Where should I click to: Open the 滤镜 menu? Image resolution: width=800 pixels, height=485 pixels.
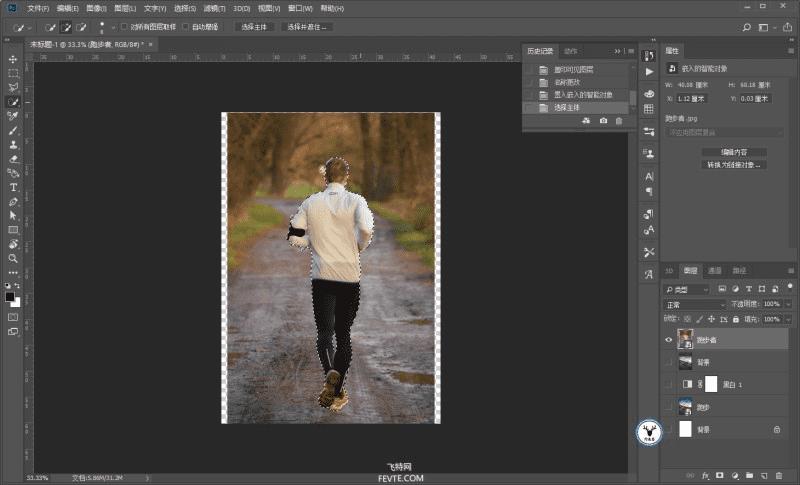(x=211, y=7)
